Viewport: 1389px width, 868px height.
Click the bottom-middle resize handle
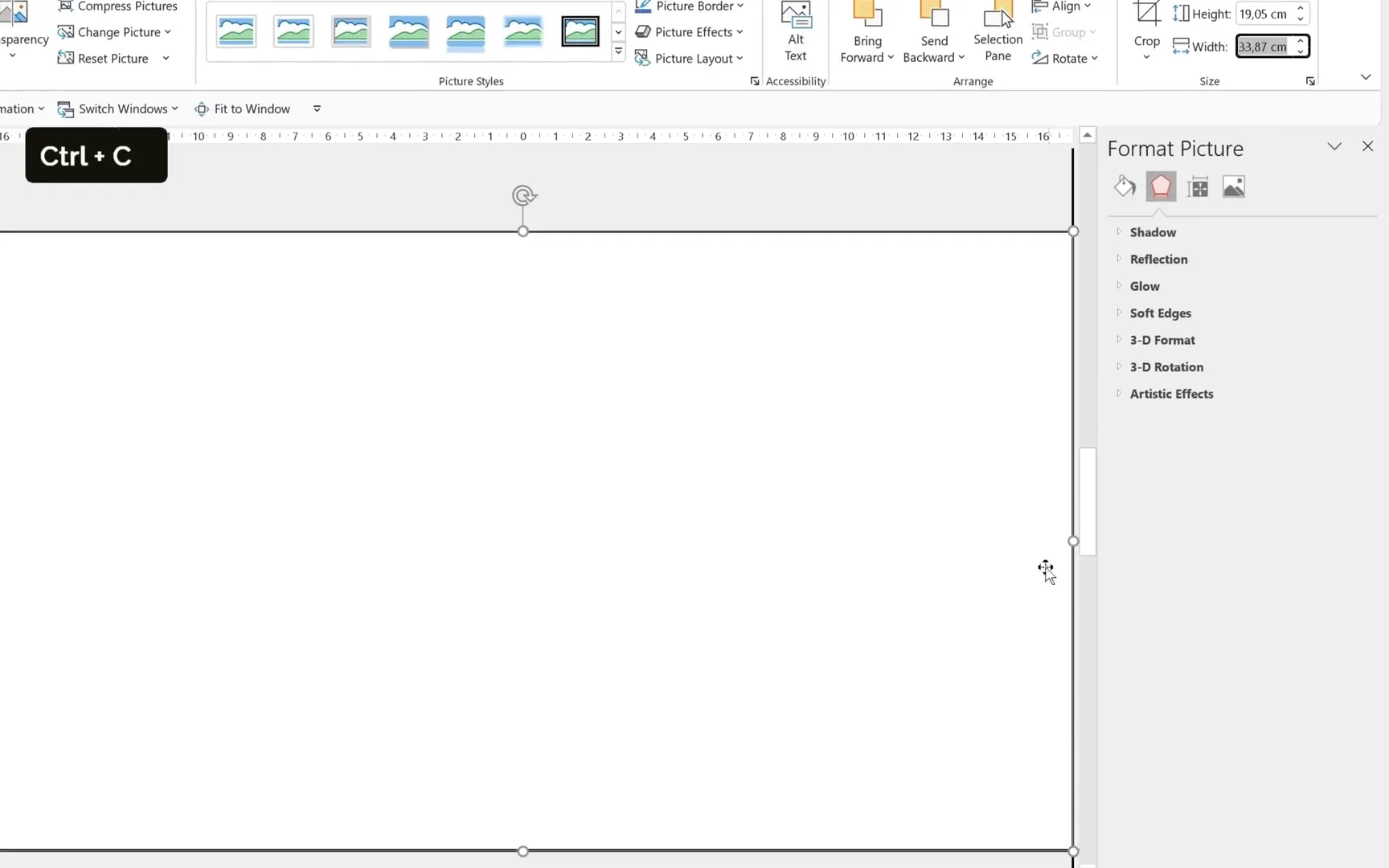[x=523, y=851]
